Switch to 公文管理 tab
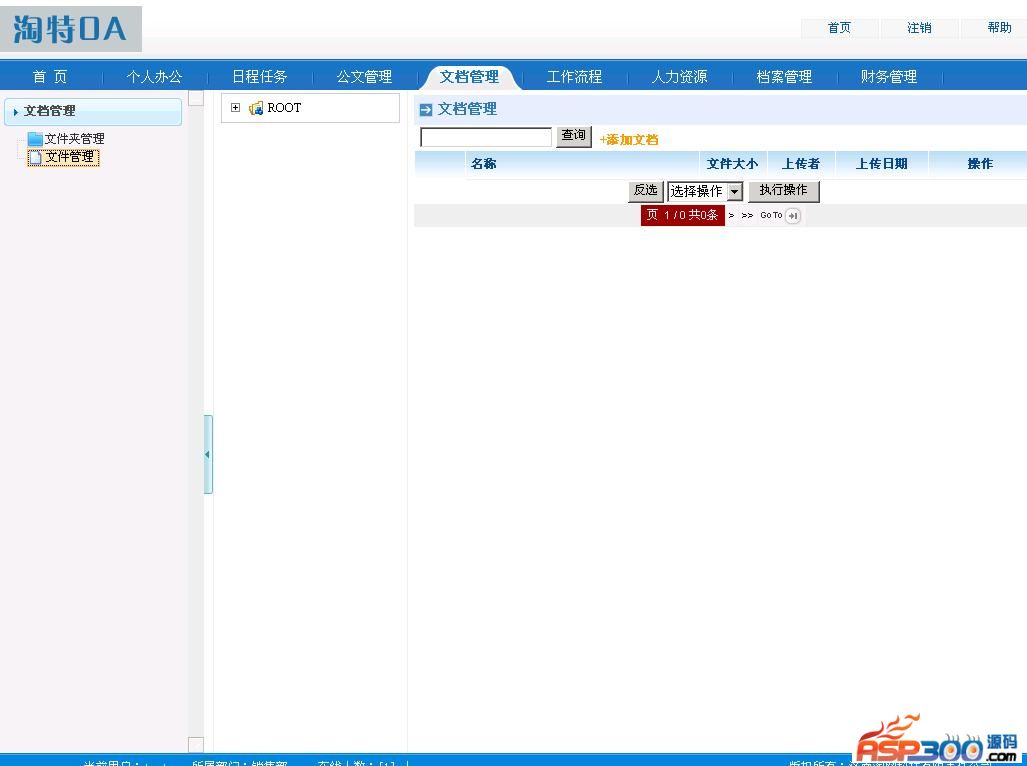Image resolution: width=1027 pixels, height=766 pixels. point(364,77)
